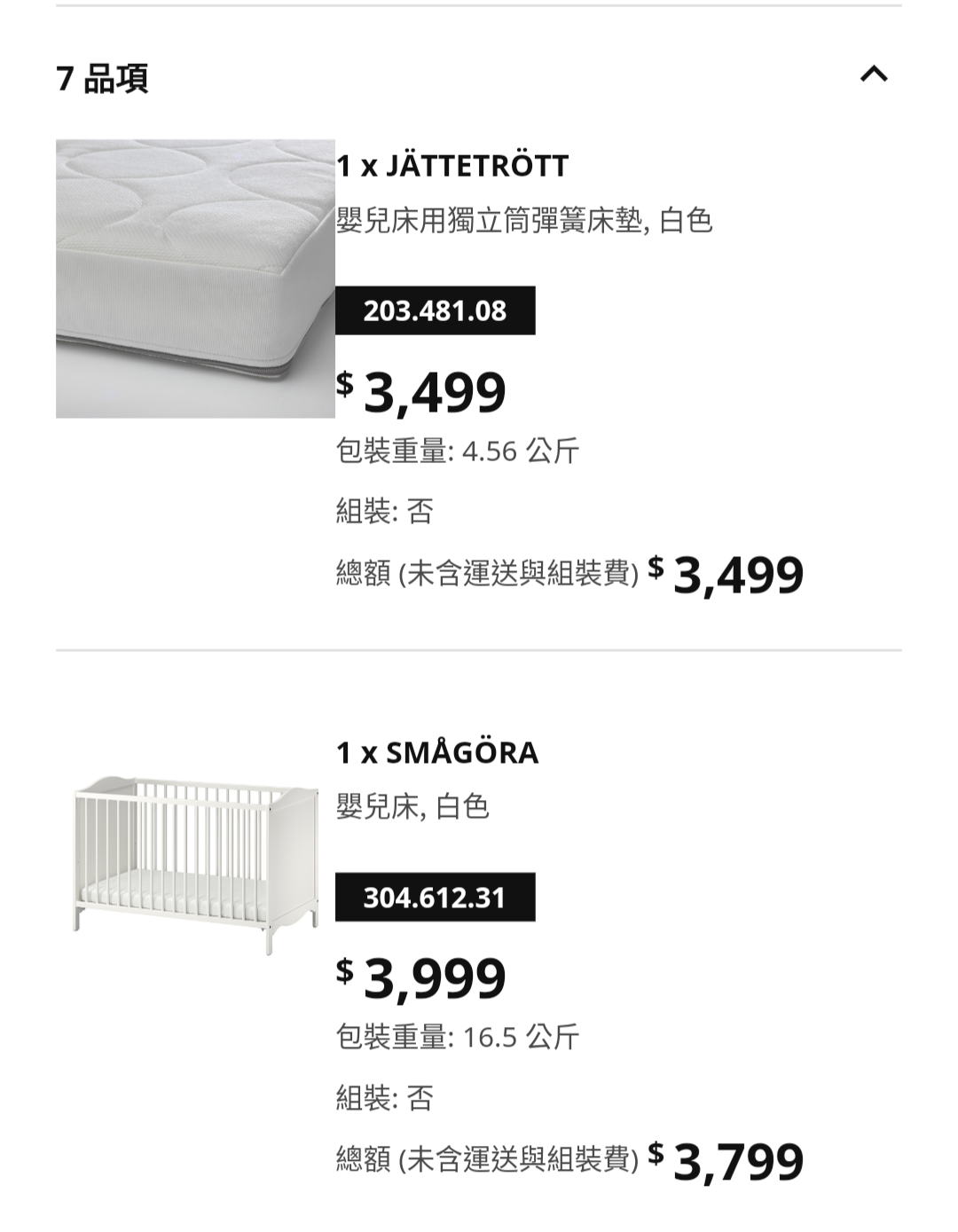Screen dimensions: 958x1232
Task: Click the JÄTTETRÖTT unit price $3,499
Action: 421,392
